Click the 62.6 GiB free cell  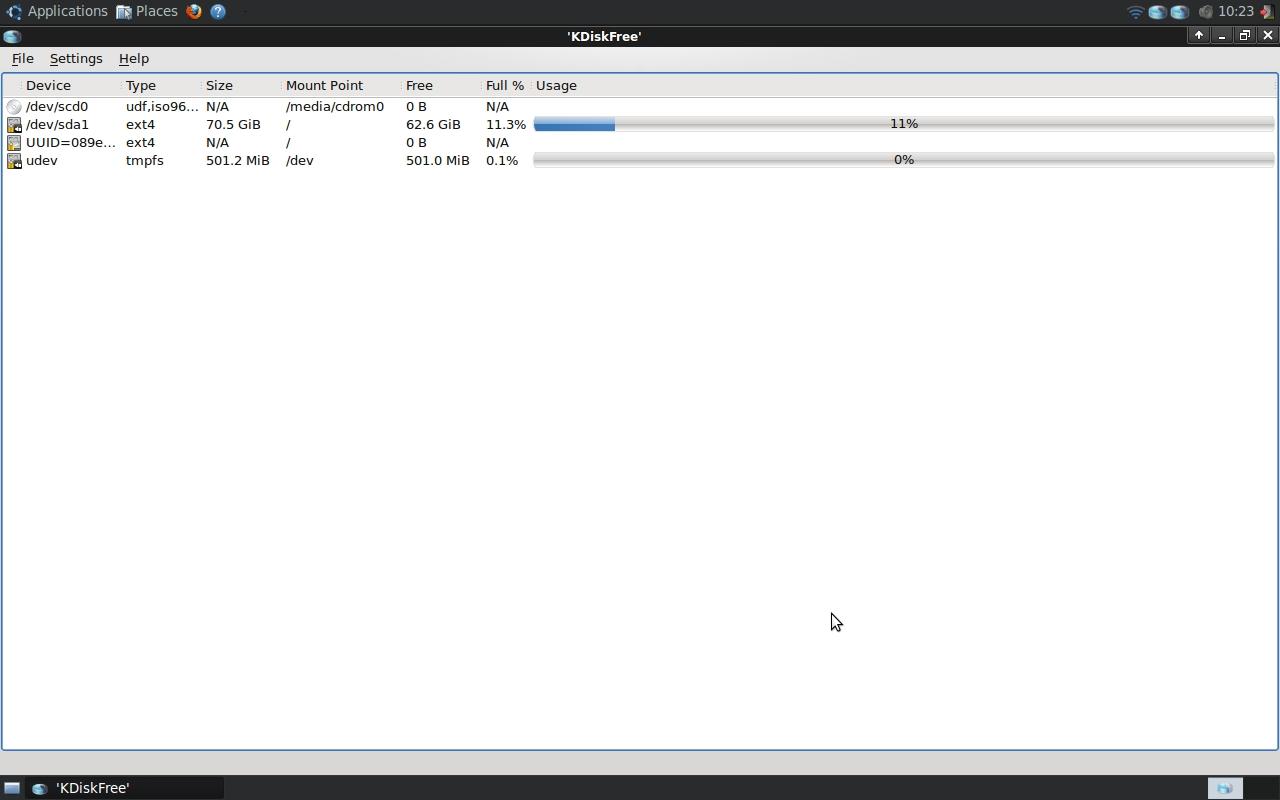point(433,125)
